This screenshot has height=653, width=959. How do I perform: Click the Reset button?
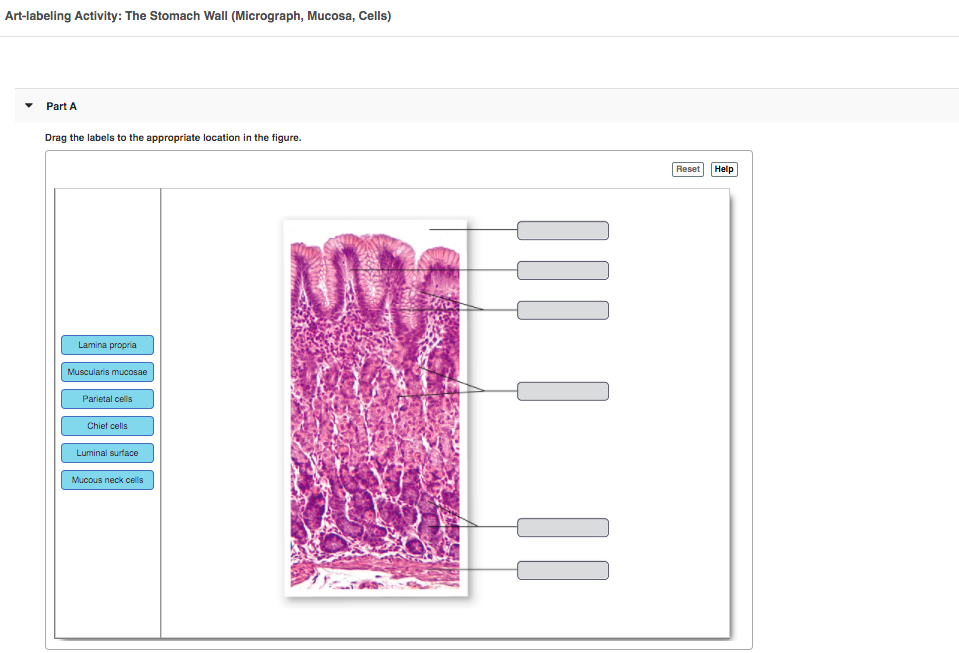(x=687, y=169)
